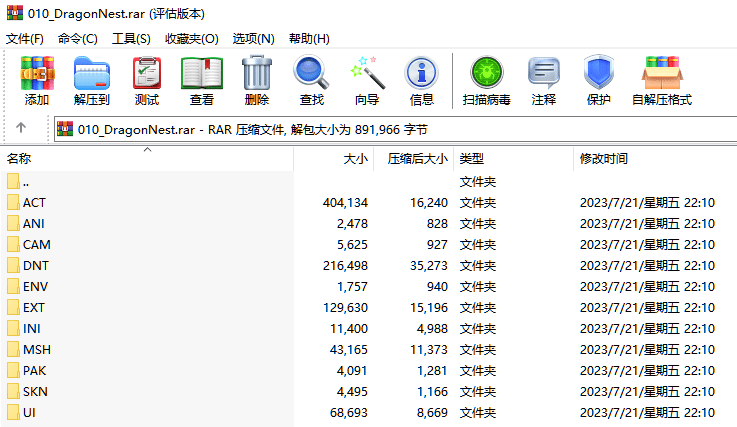Click packed size 4,988 of INI
This screenshot has width=737, height=427.
coord(432,329)
